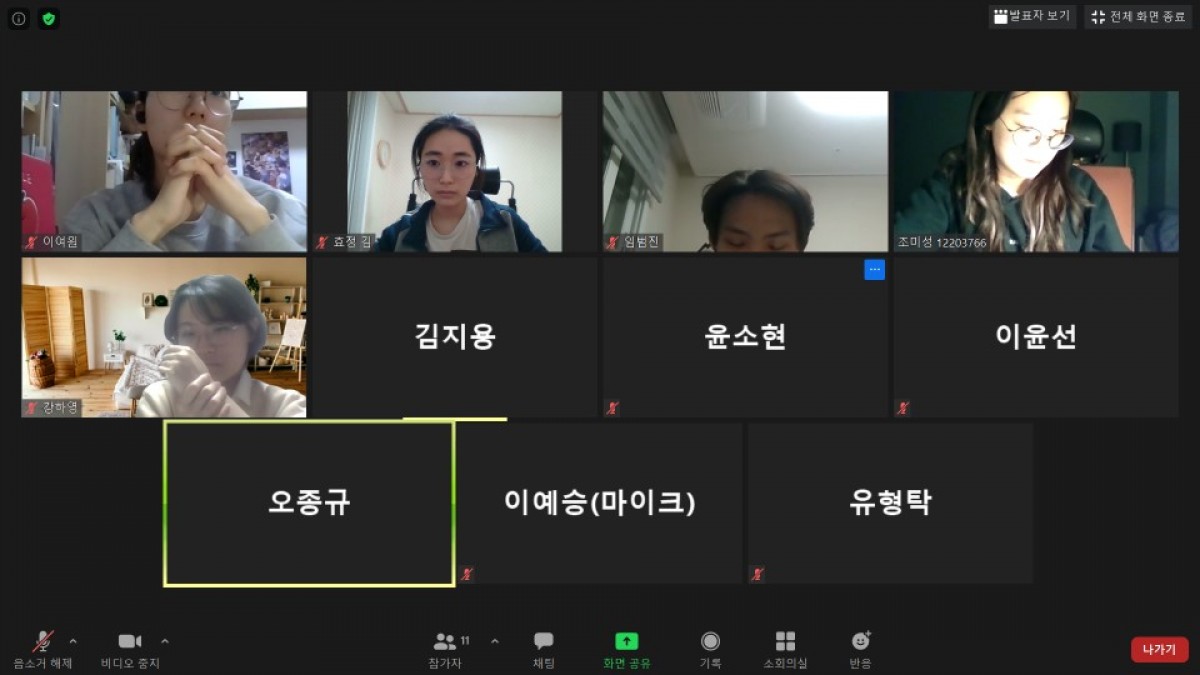
Task: Turn off camera with 비디오 중지
Action: (130, 648)
